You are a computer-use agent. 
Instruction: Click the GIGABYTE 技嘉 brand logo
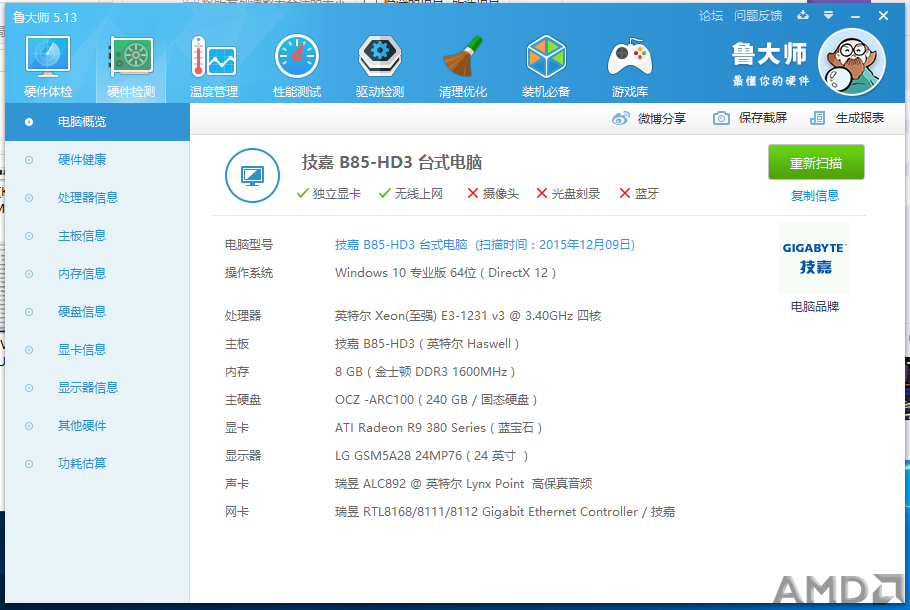pos(815,258)
